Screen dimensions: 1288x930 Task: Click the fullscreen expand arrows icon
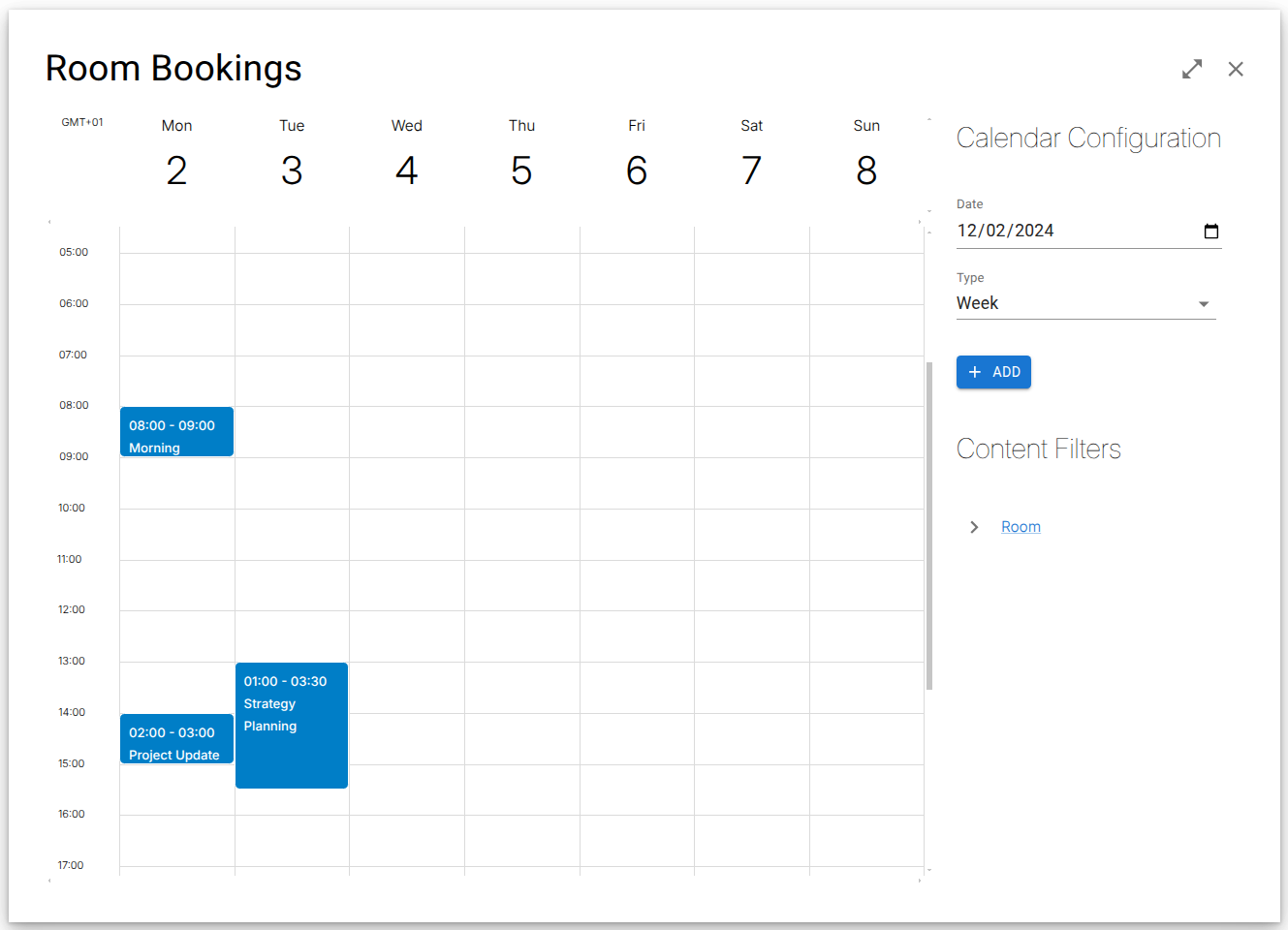[x=1192, y=69]
